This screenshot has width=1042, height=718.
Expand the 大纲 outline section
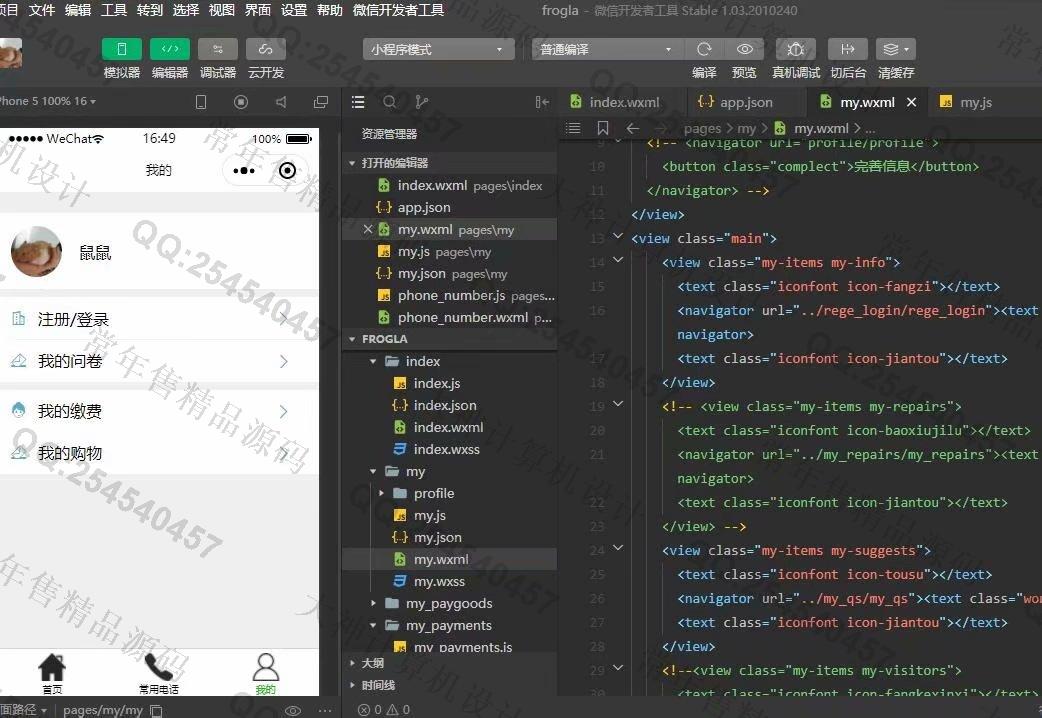point(352,663)
